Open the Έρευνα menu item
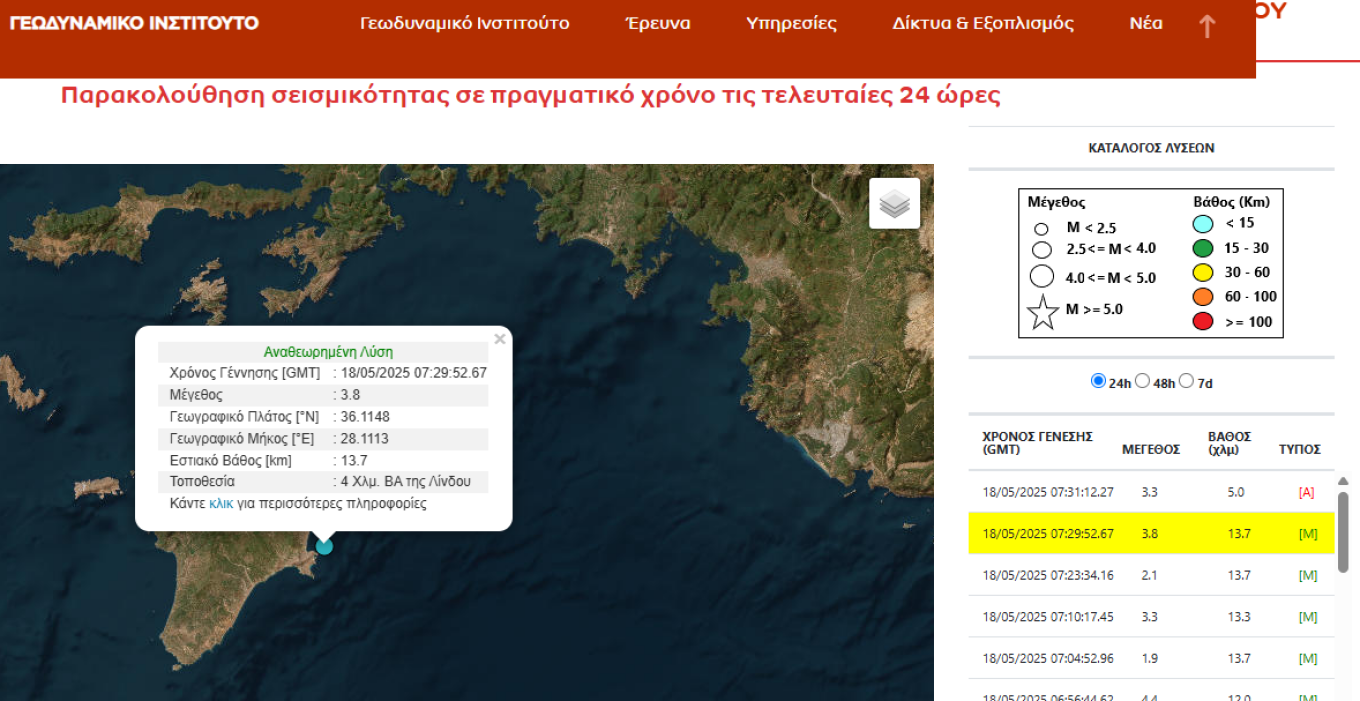This screenshot has height=701, width=1360. (658, 23)
